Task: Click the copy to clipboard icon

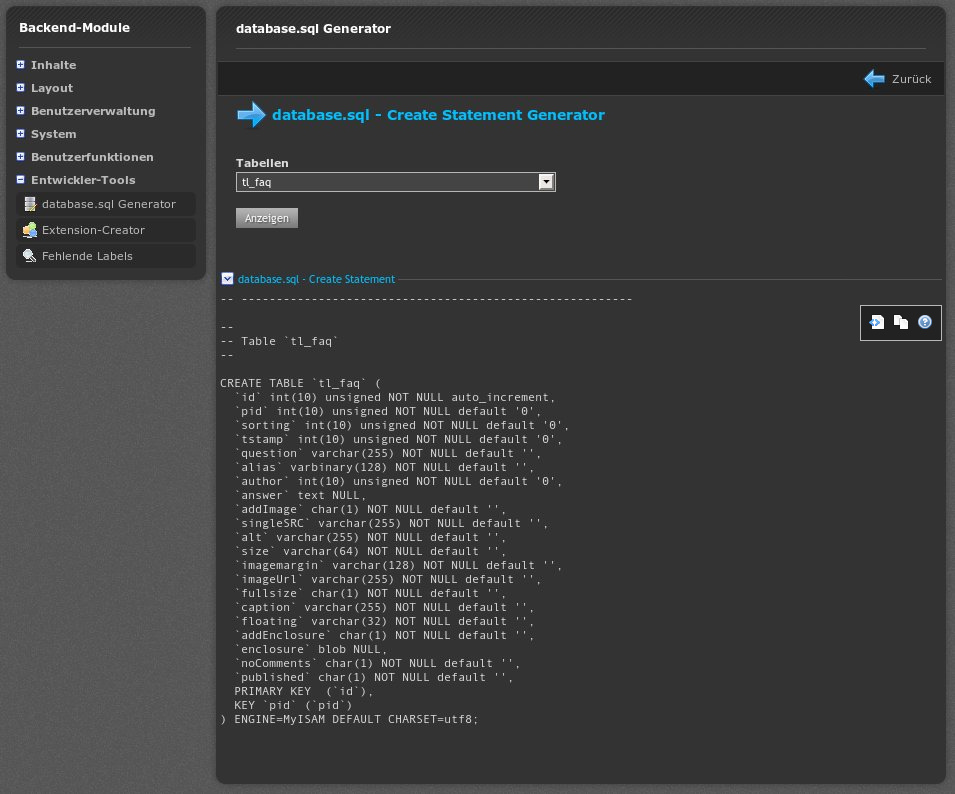Action: point(900,322)
